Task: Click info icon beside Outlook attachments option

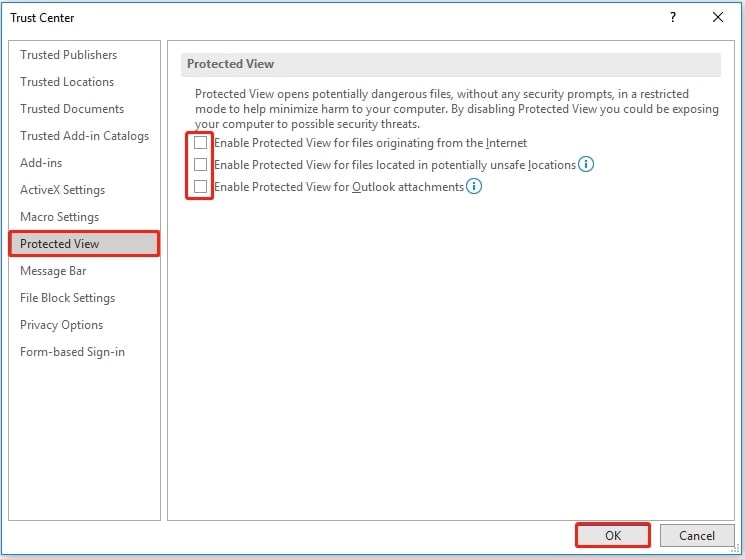Action: (x=474, y=186)
